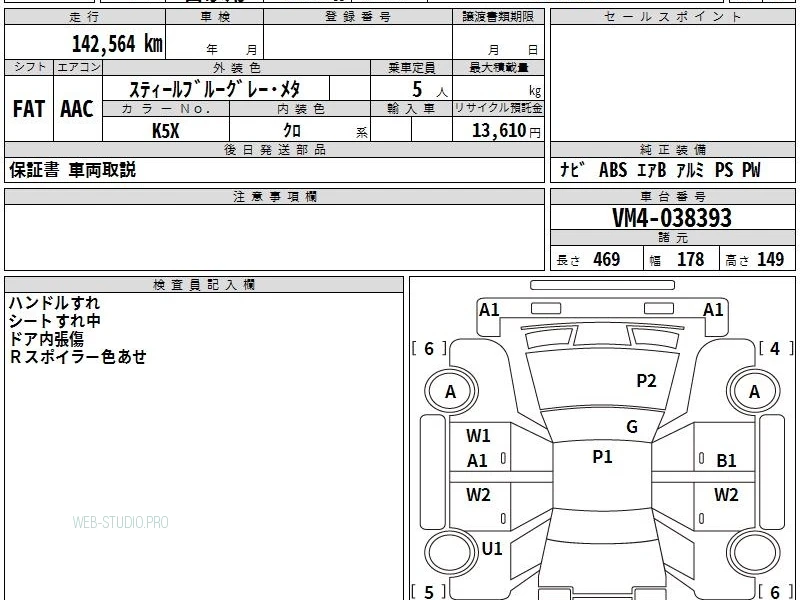The image size is (800, 600).
Task: Select the mileage value 142,564 km
Action: (117, 43)
